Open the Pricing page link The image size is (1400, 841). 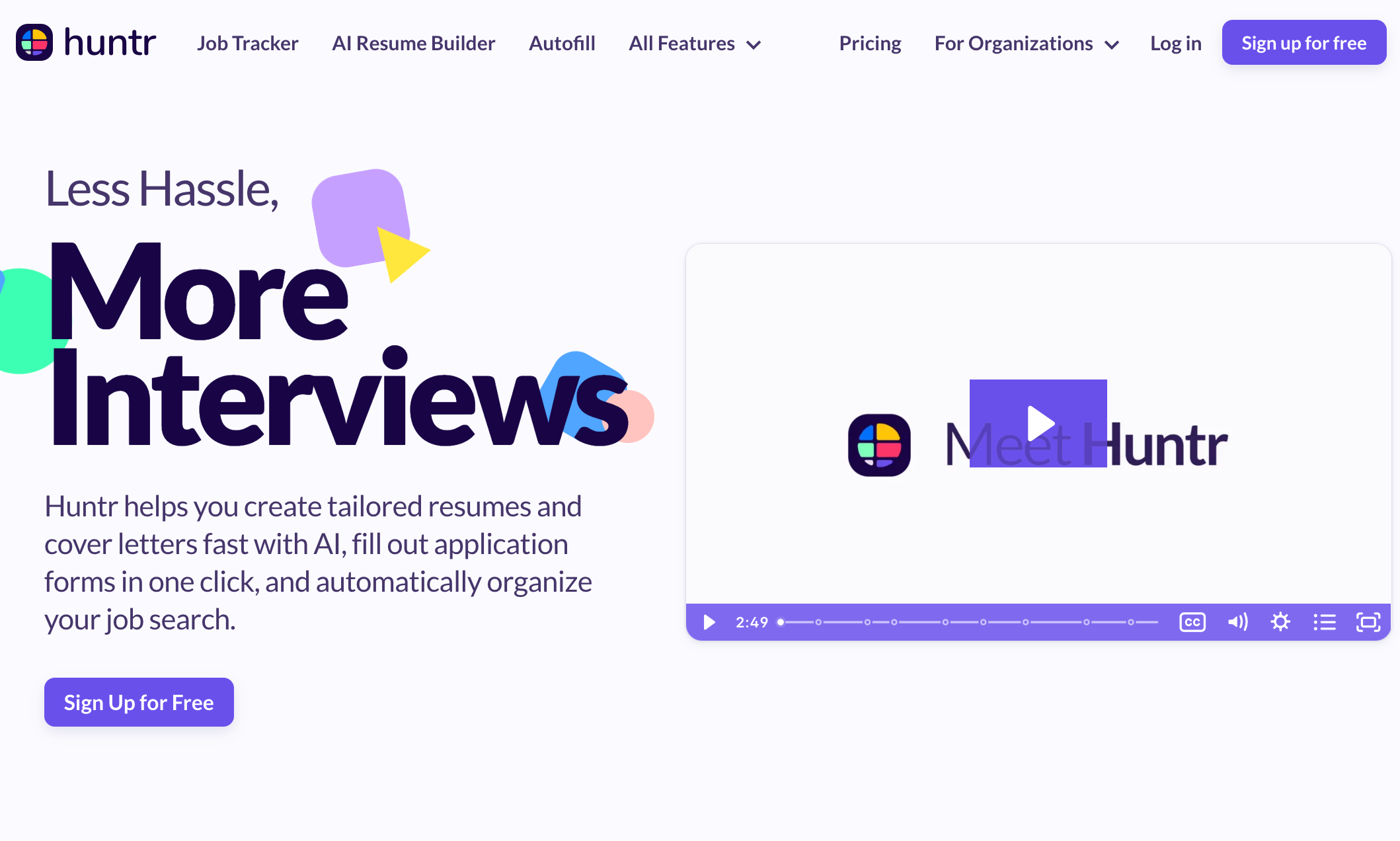coord(870,43)
